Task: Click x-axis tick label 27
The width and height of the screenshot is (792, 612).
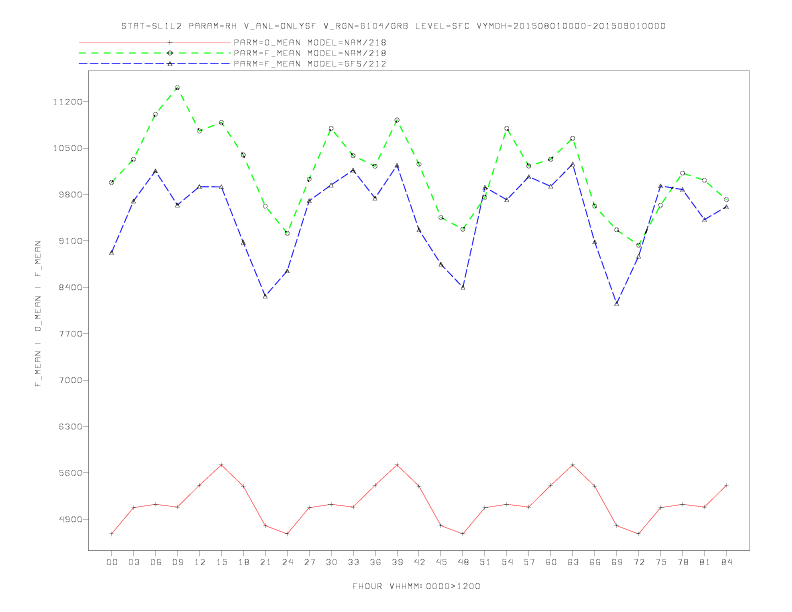Action: pos(309,562)
